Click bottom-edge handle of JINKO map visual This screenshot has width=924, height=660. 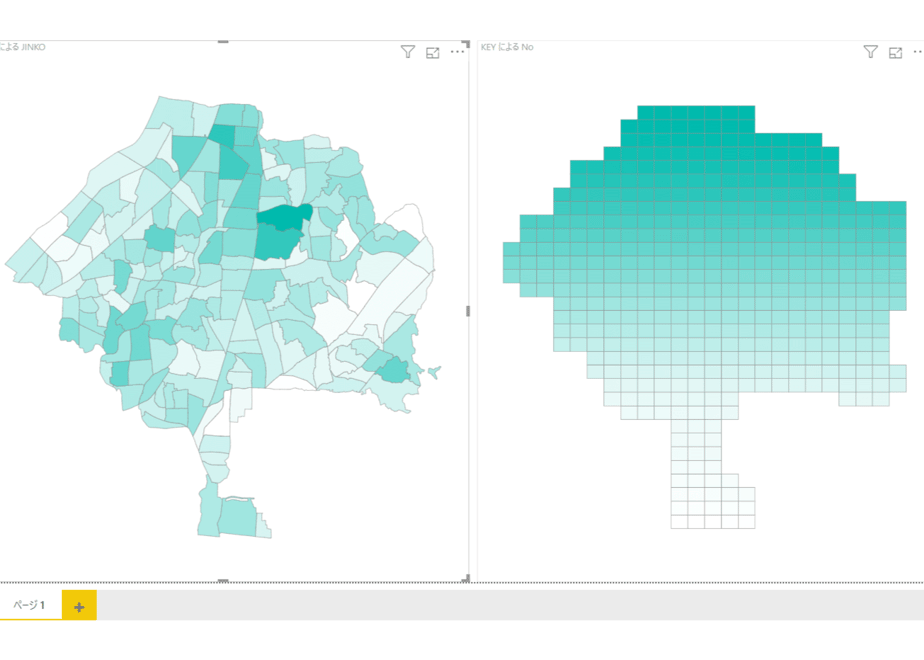(223, 580)
